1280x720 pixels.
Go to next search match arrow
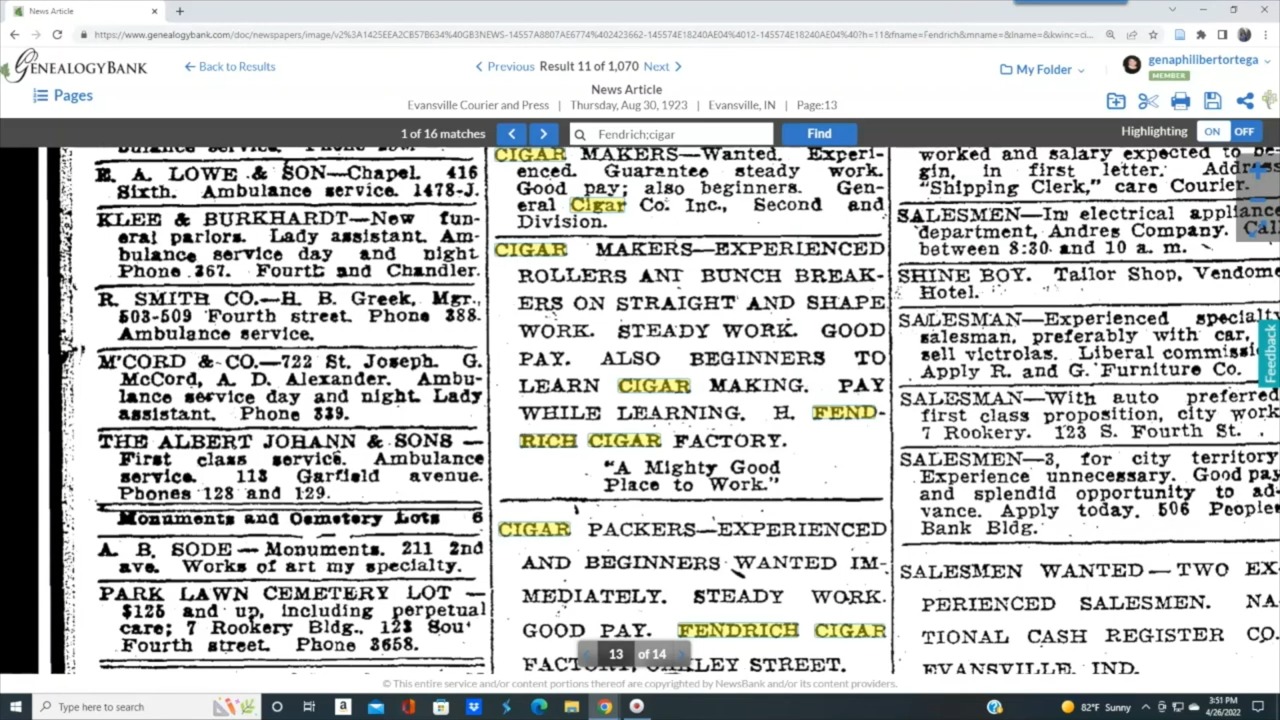[x=543, y=134]
